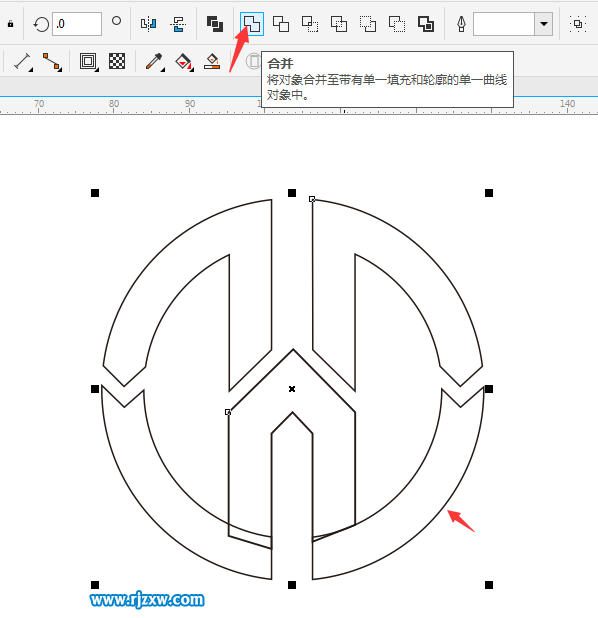
Task: Click the Combine objects icon
Action: [215, 24]
